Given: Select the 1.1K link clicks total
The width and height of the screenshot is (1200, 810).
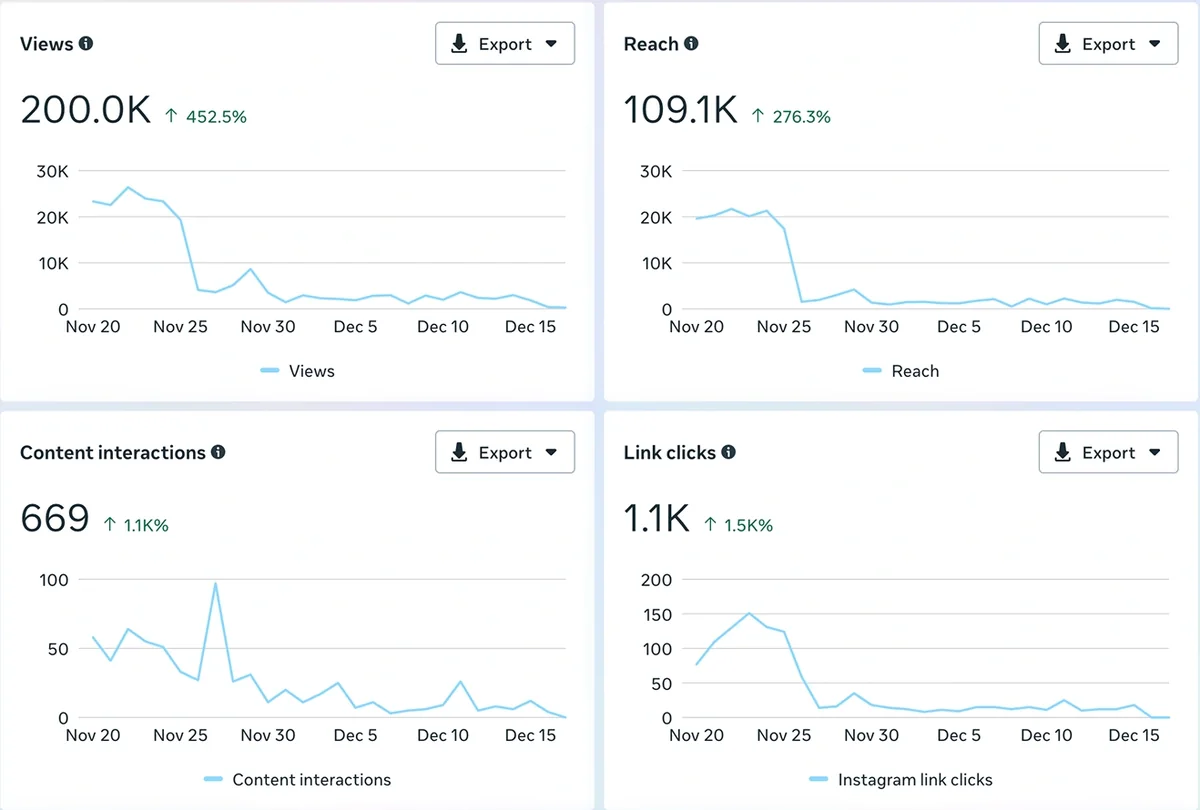Looking at the screenshot, I should point(657,518).
